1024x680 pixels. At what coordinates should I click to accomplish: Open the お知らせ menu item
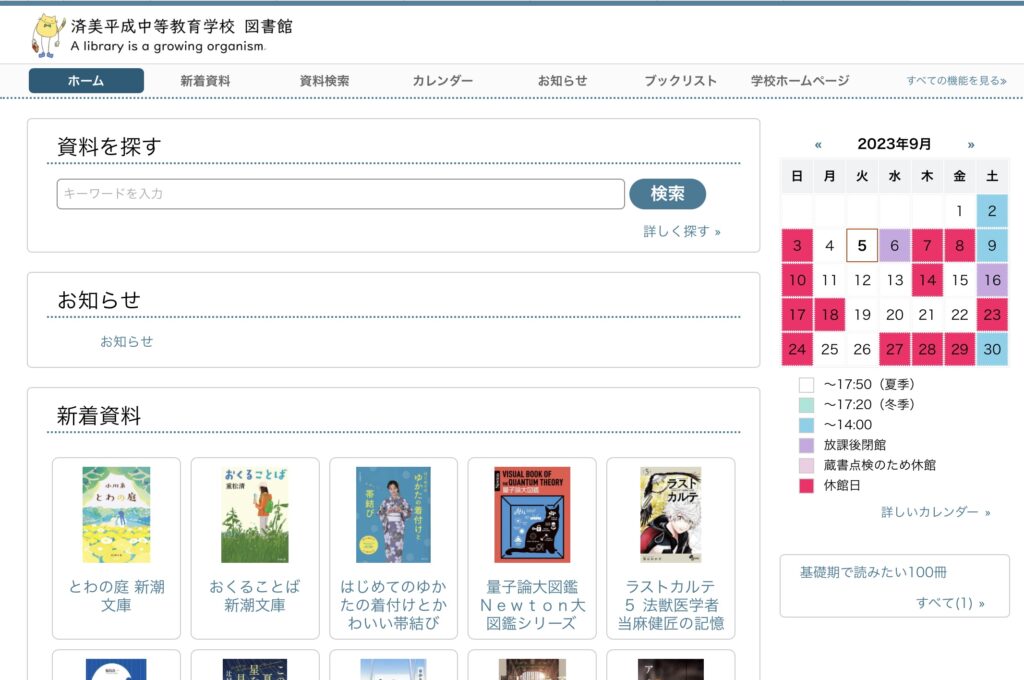tap(562, 80)
